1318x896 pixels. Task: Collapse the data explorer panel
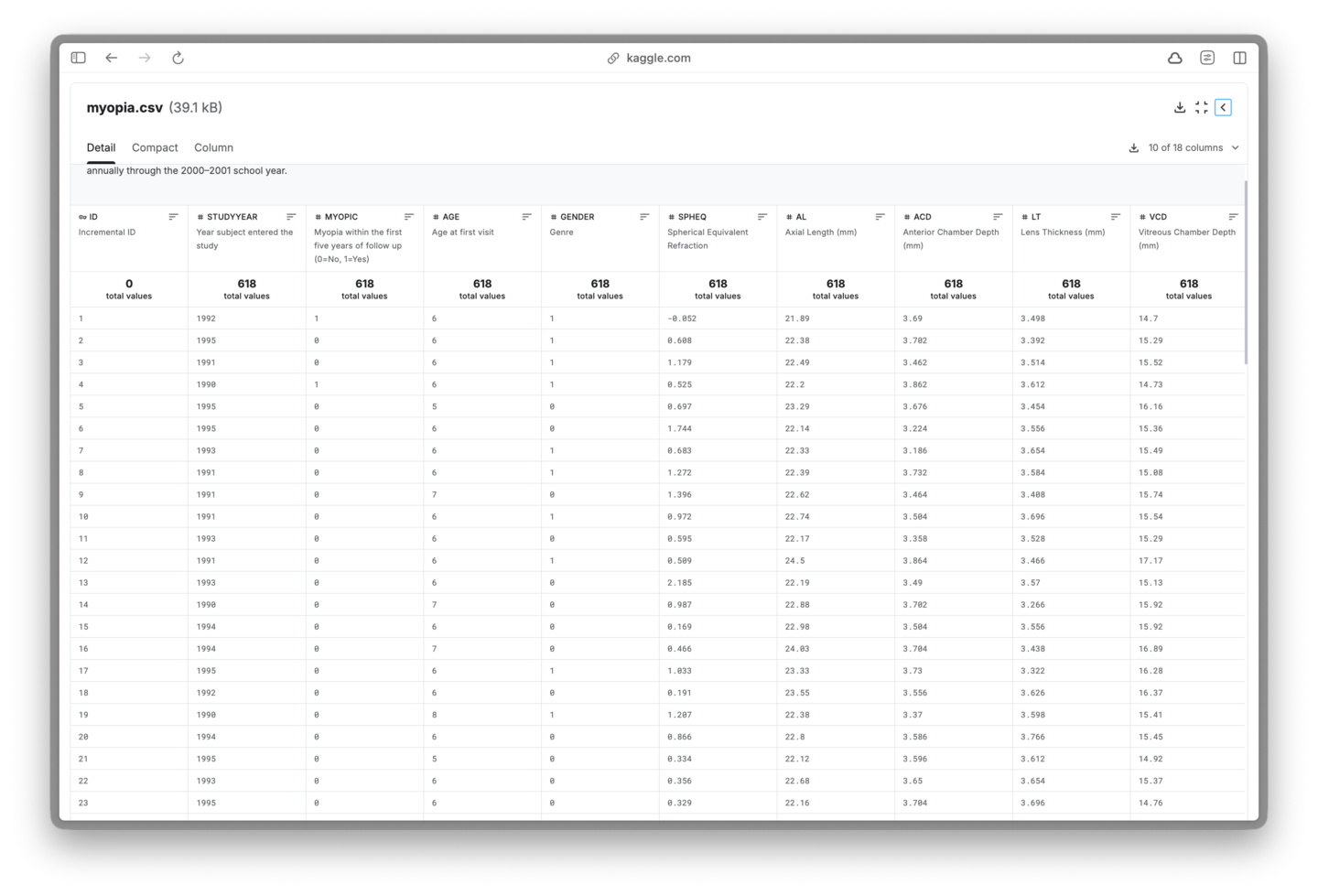1223,108
